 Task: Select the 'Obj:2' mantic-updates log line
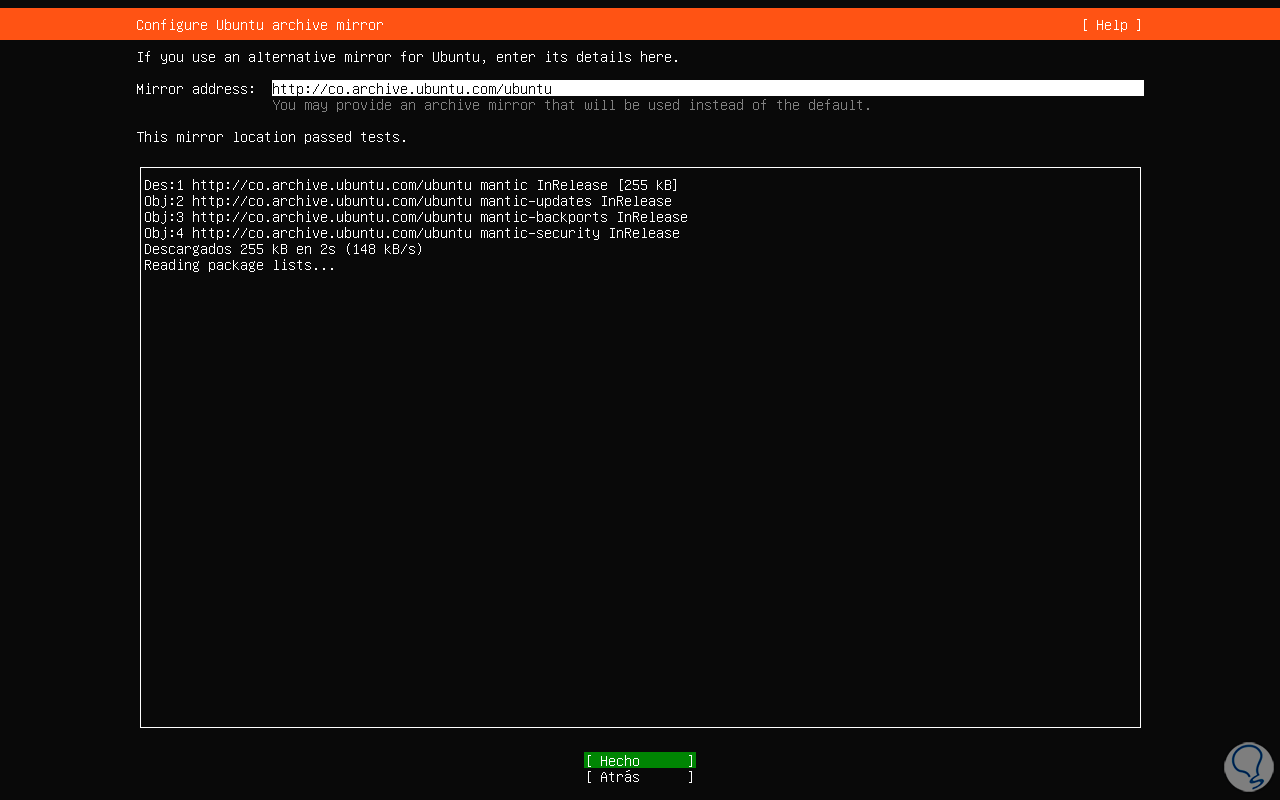[x=408, y=201]
